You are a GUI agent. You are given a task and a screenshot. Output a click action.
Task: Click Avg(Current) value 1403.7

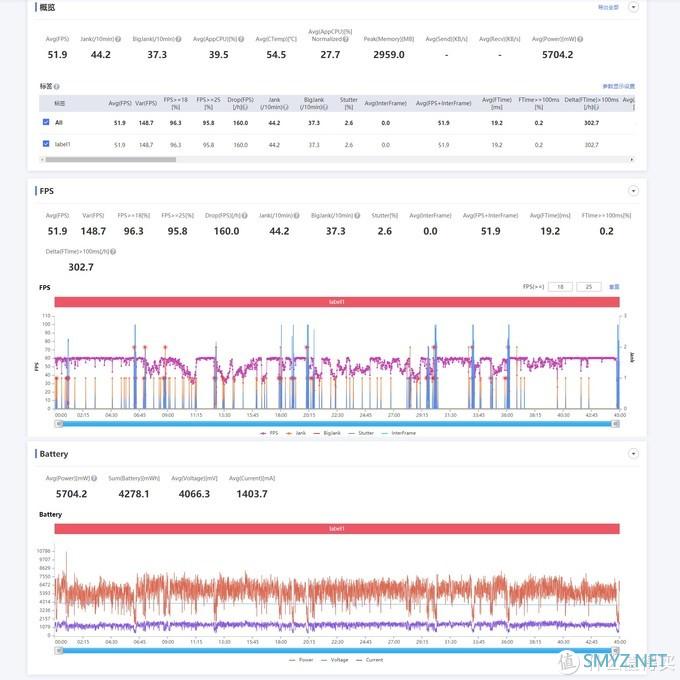252,494
